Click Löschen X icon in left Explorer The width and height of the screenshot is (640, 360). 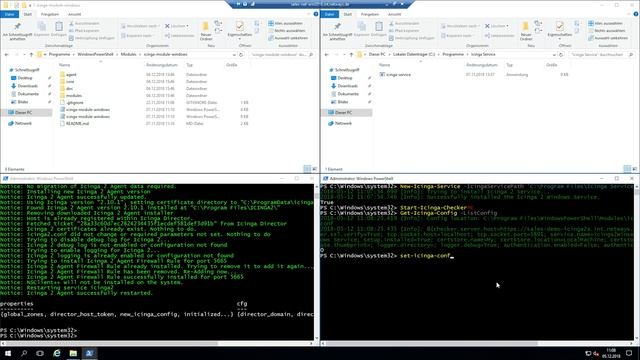[x=167, y=26]
